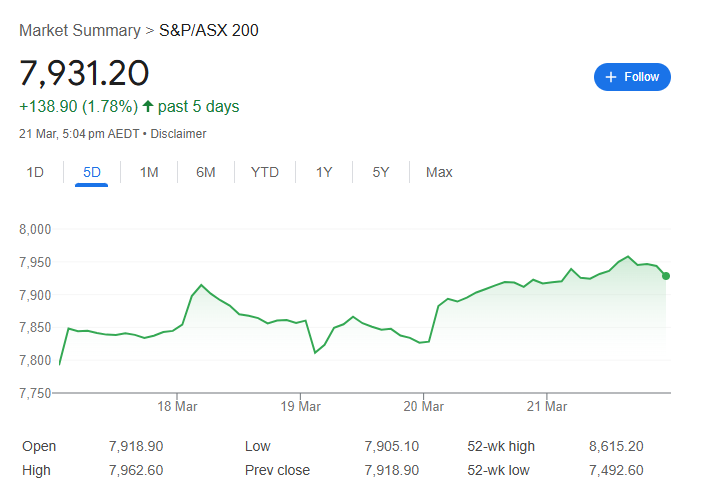Click the S&P/ASX 200 title
This screenshot has width=720, height=487.
coord(208,30)
